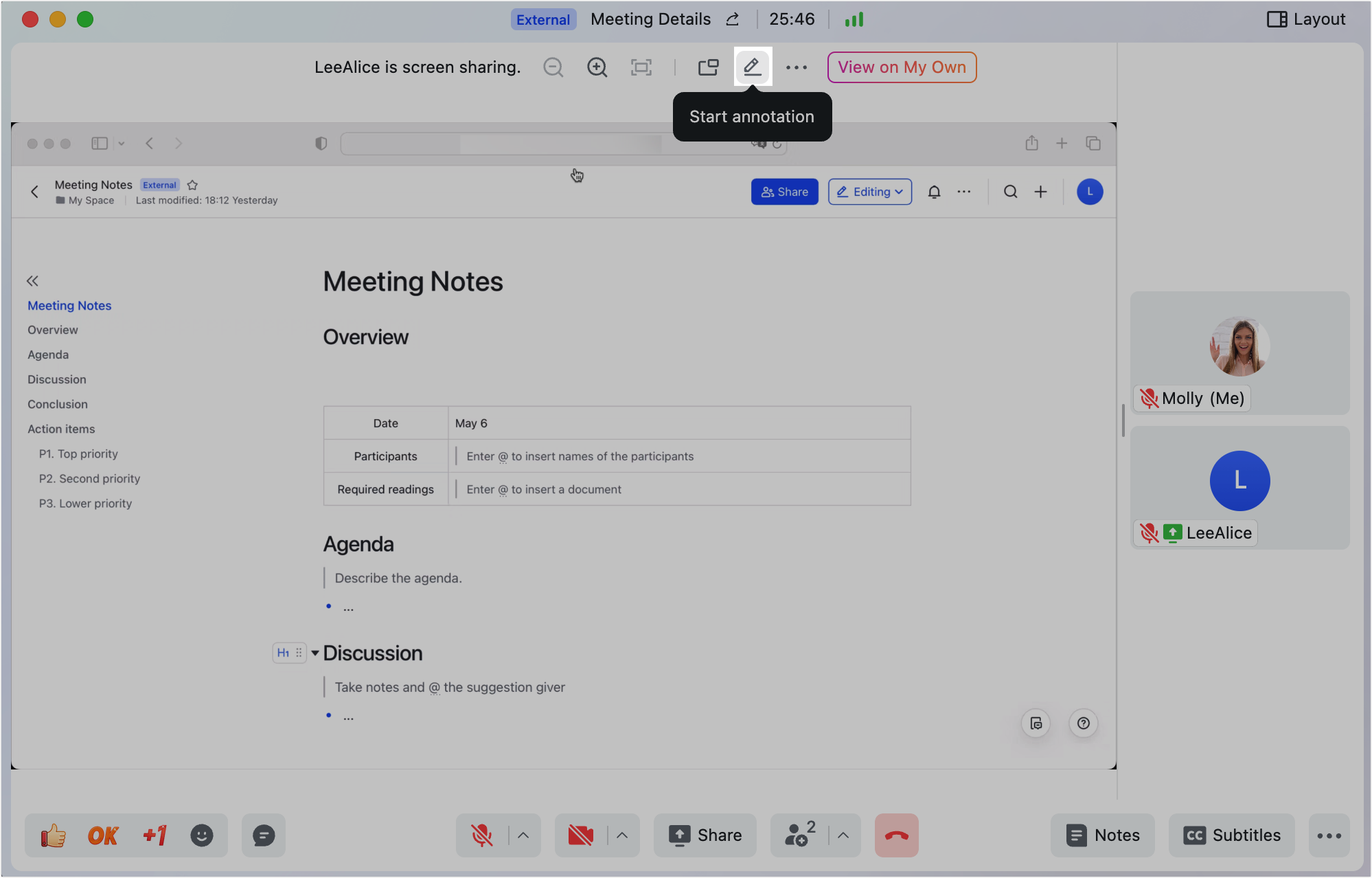Click the Share screen button
Image resolution: width=1372 pixels, height=878 pixels.
705,835
